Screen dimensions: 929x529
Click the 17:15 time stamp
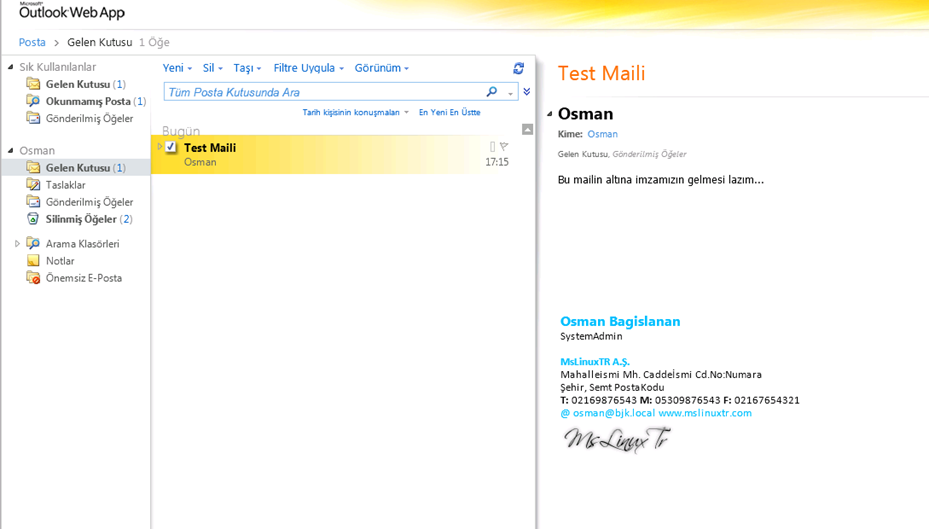pyautogui.click(x=496, y=162)
